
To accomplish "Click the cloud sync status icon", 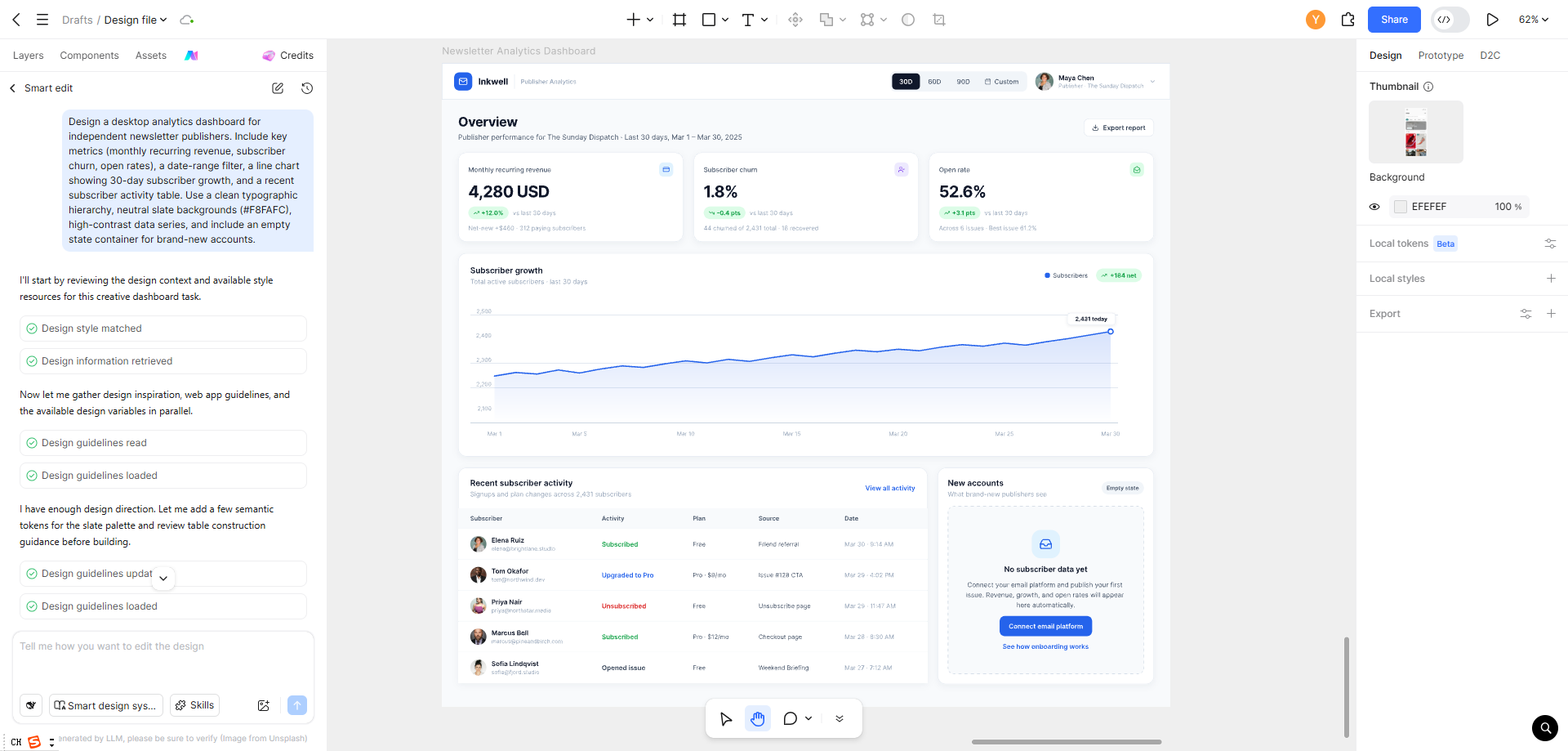I will (187, 20).
